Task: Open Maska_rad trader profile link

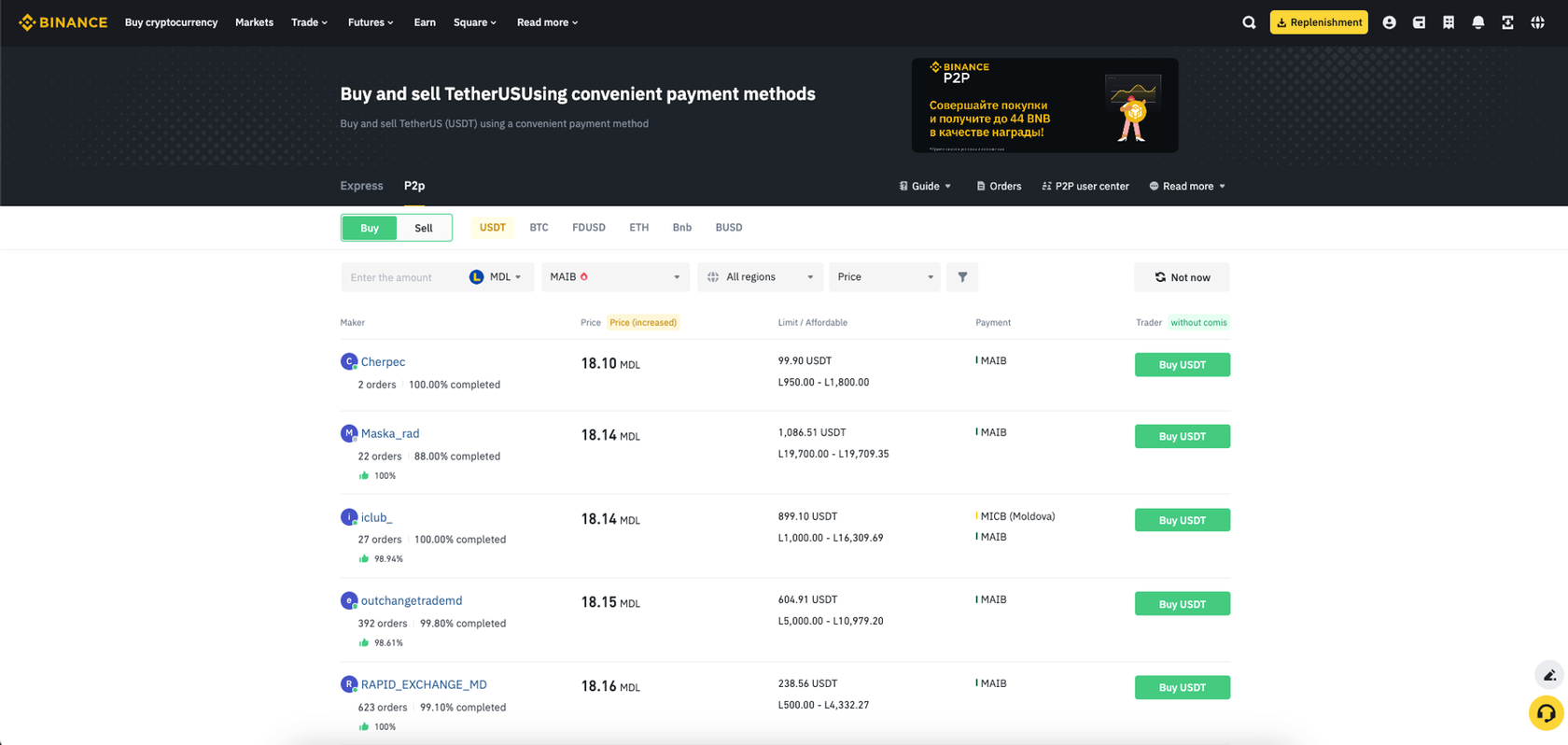Action: pyautogui.click(x=390, y=434)
